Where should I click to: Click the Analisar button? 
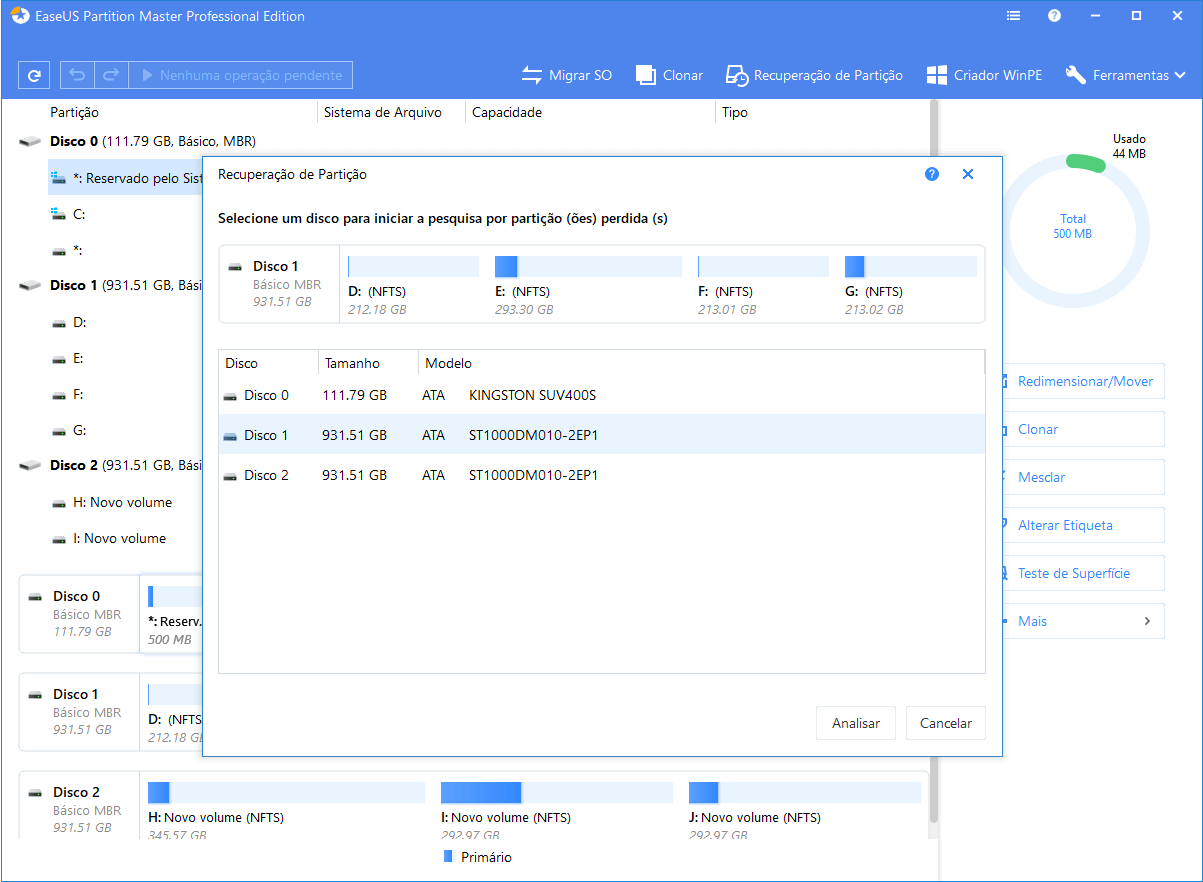tap(856, 723)
